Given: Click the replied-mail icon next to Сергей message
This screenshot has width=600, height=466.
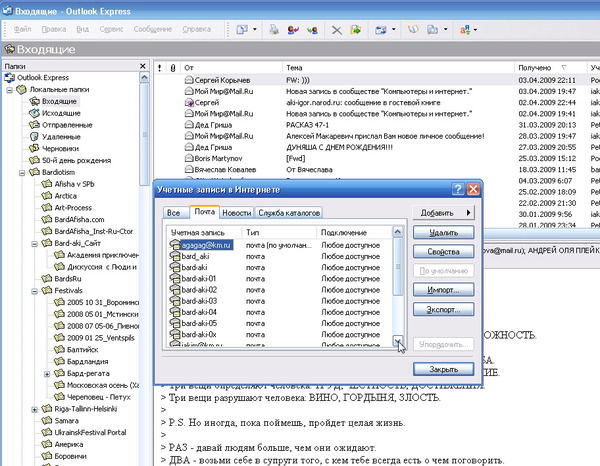Looking at the screenshot, I should 189,102.
